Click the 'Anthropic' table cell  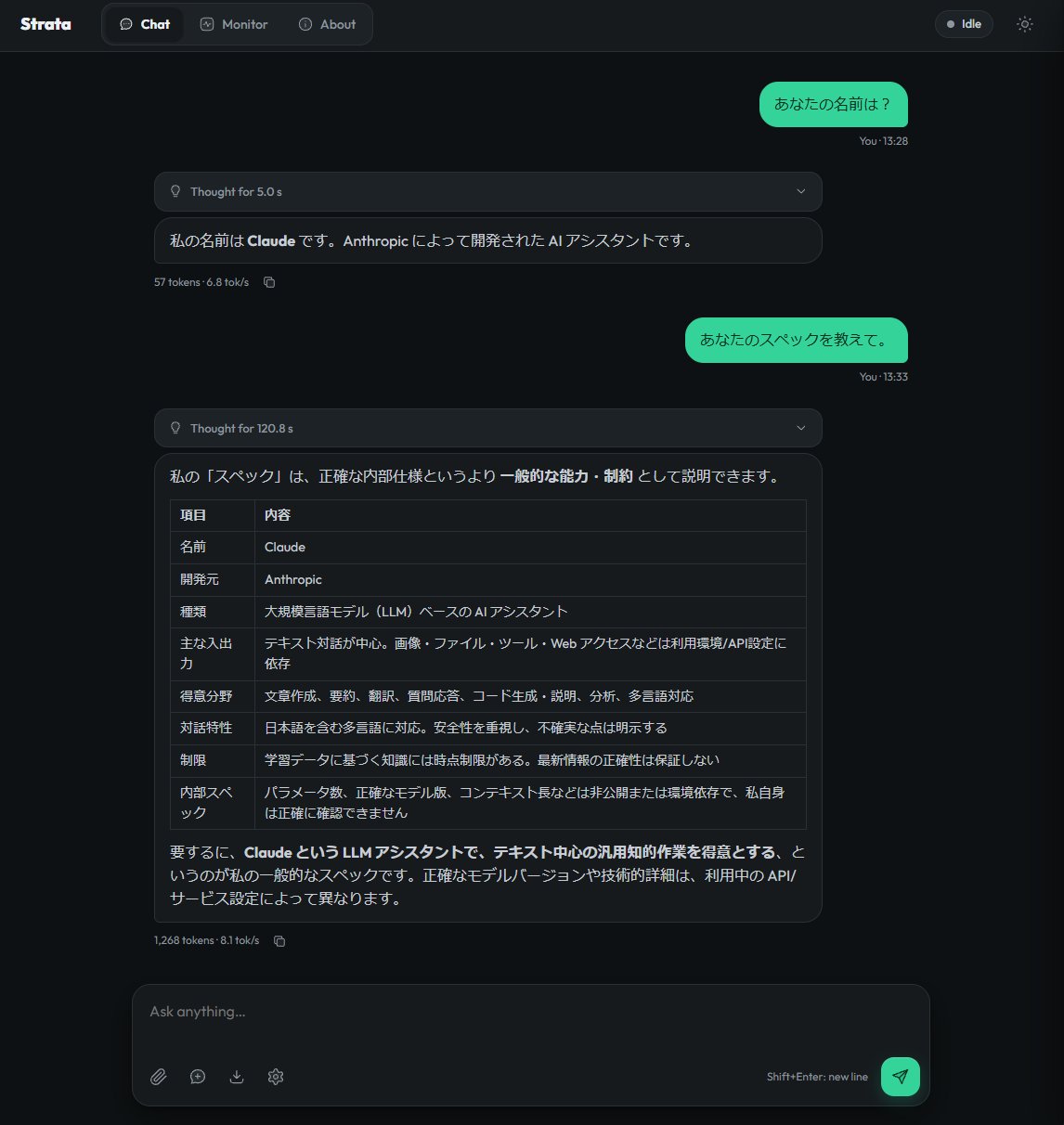click(530, 579)
